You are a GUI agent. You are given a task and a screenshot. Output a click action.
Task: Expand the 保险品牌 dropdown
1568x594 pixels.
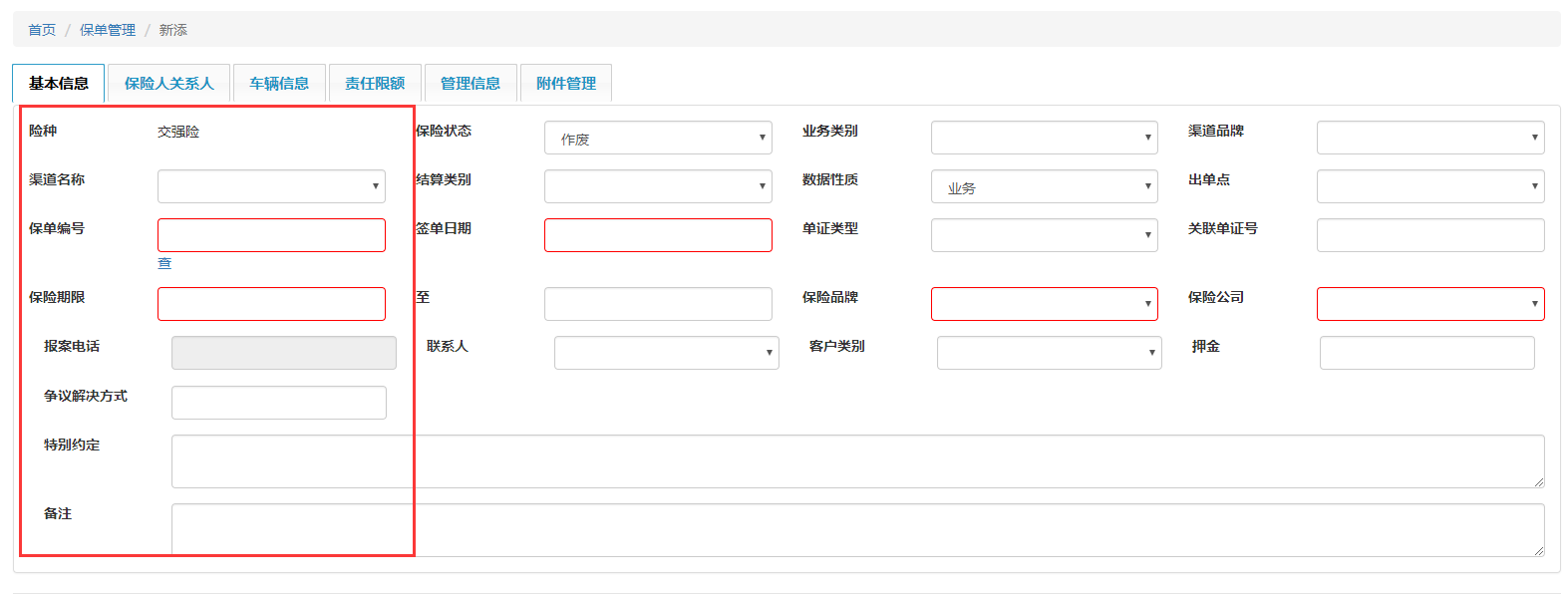1044,304
